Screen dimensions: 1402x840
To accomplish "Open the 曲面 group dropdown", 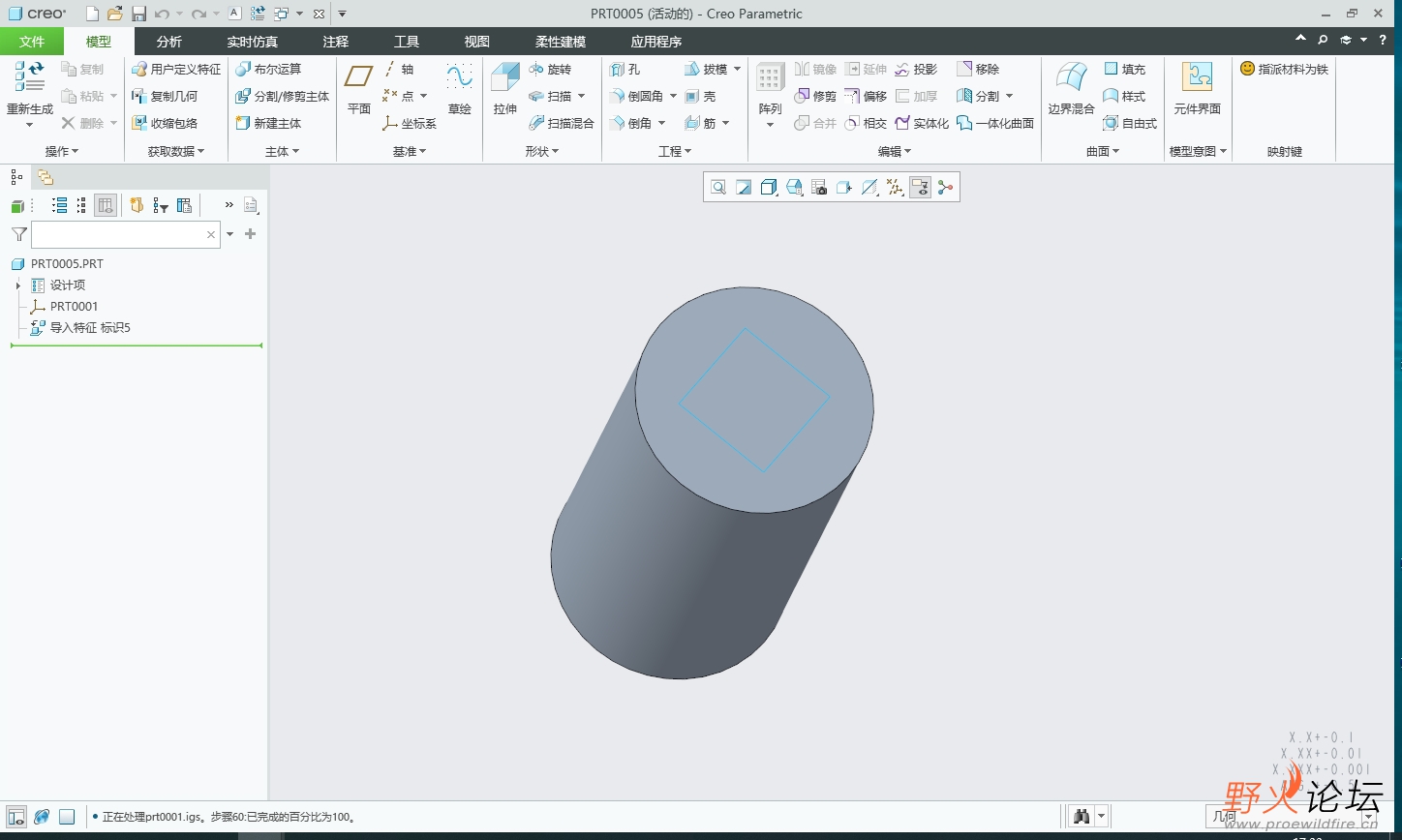I will point(1103,152).
